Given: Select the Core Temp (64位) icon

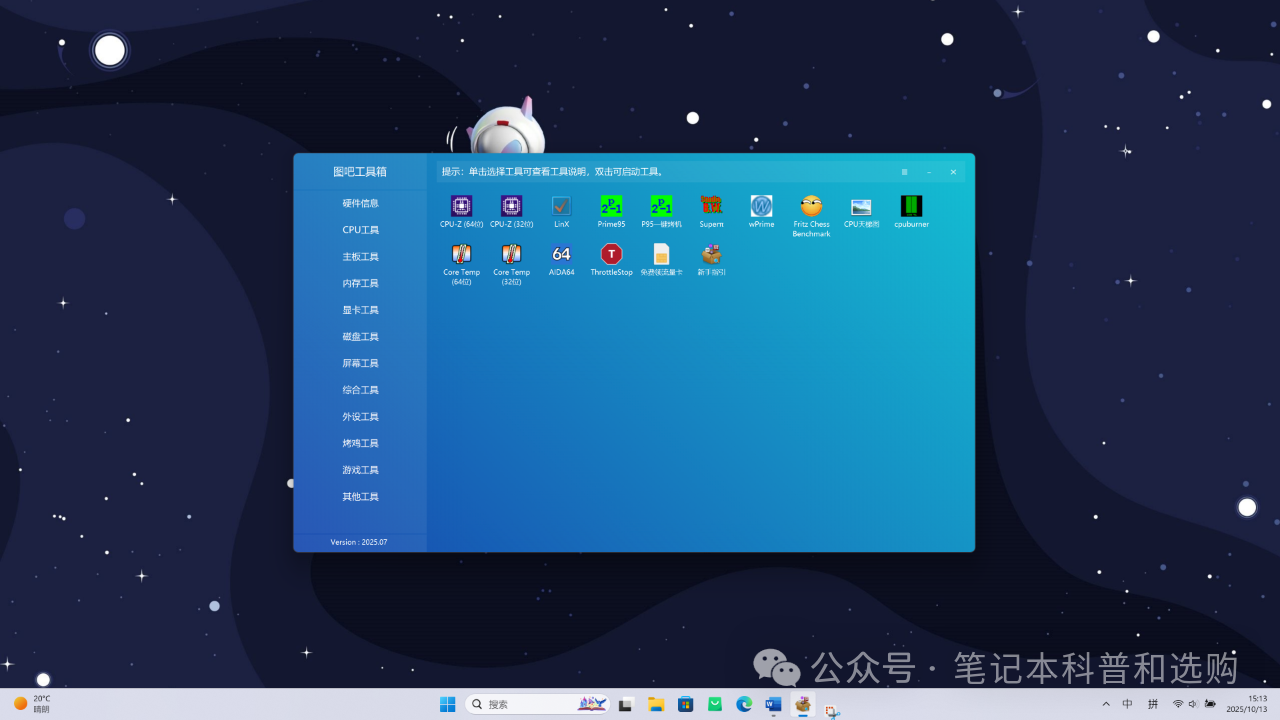Looking at the screenshot, I should point(461,254).
